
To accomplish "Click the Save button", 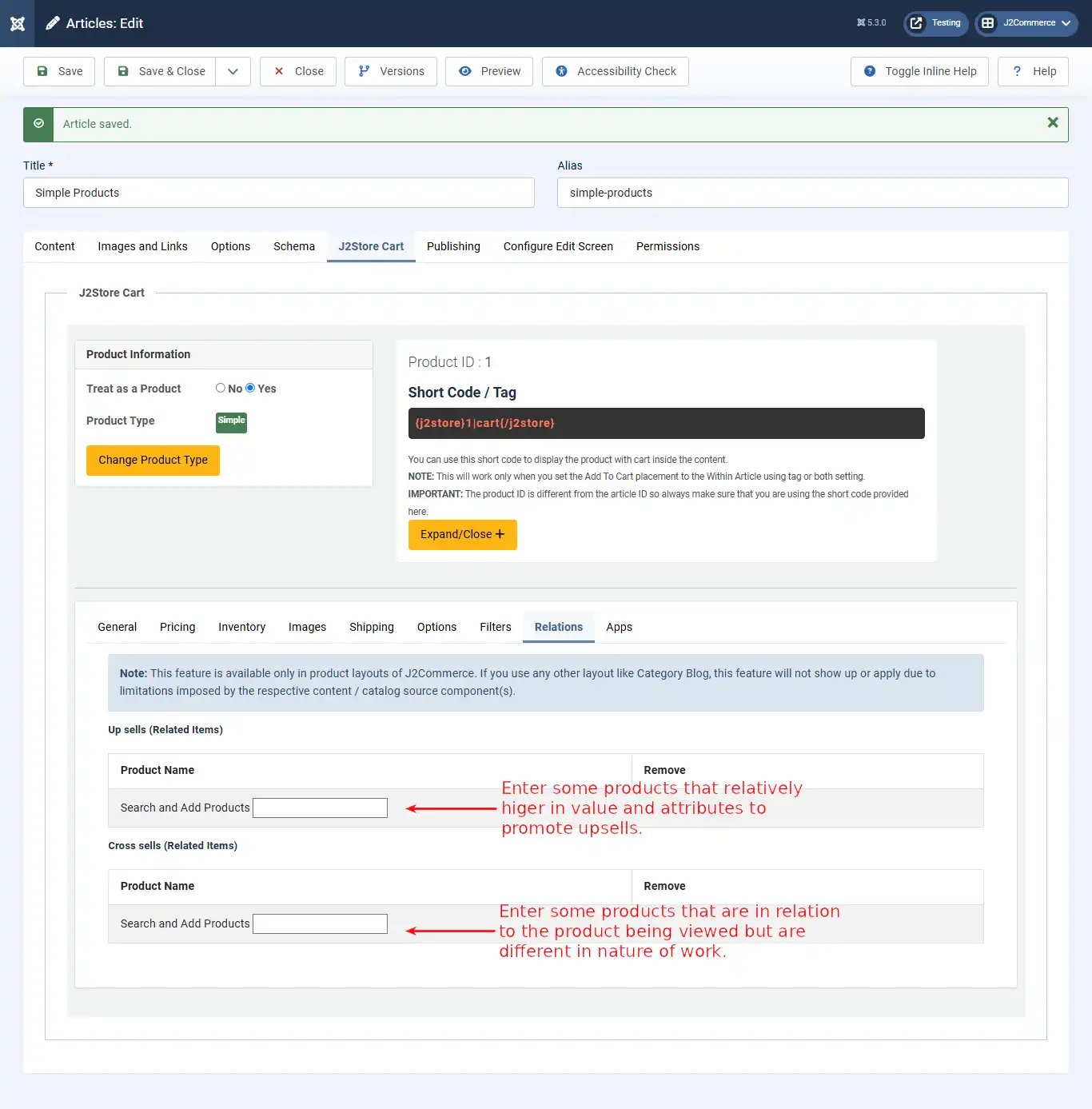I will pos(59,71).
